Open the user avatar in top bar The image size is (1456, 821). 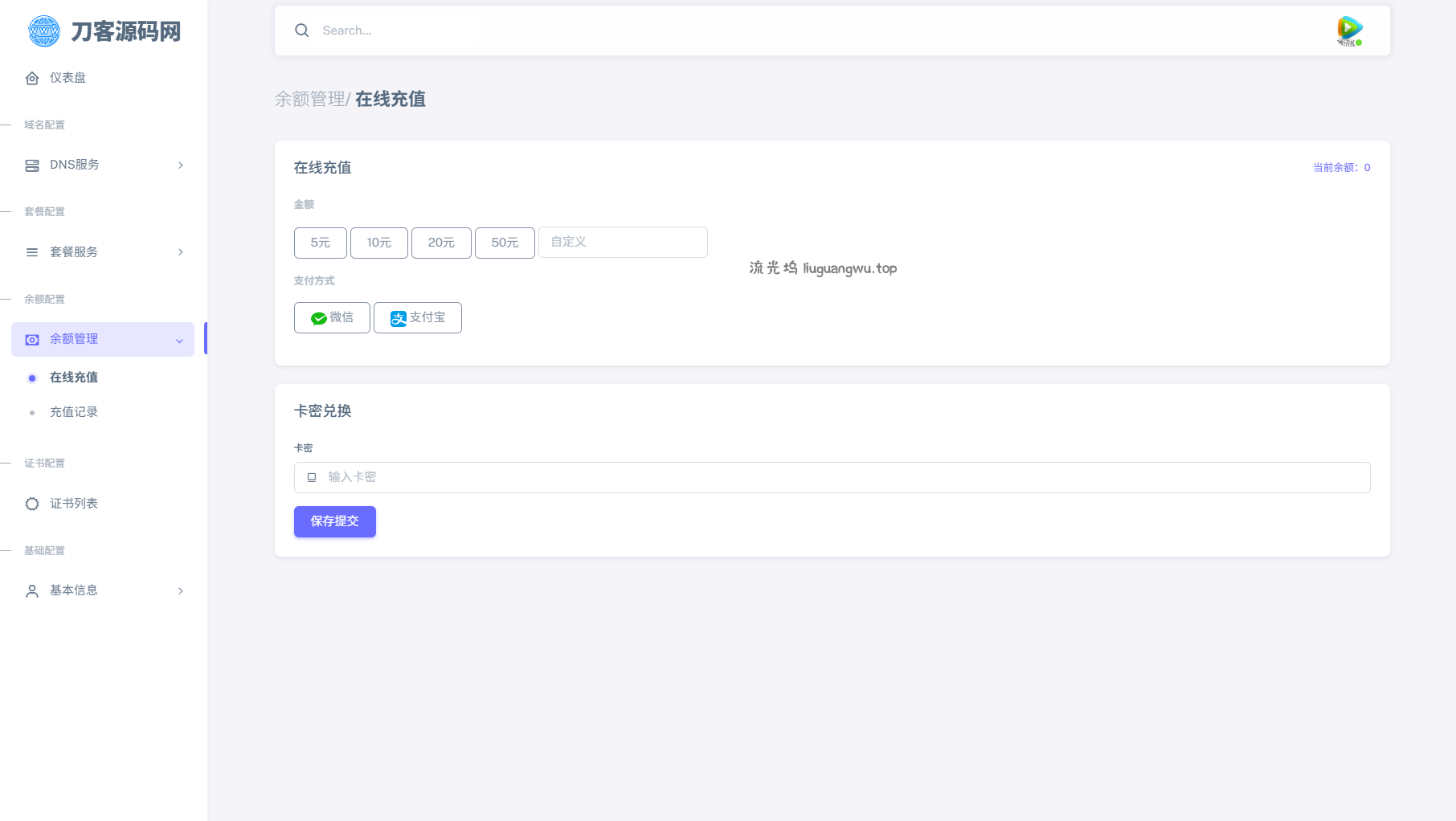(x=1349, y=31)
